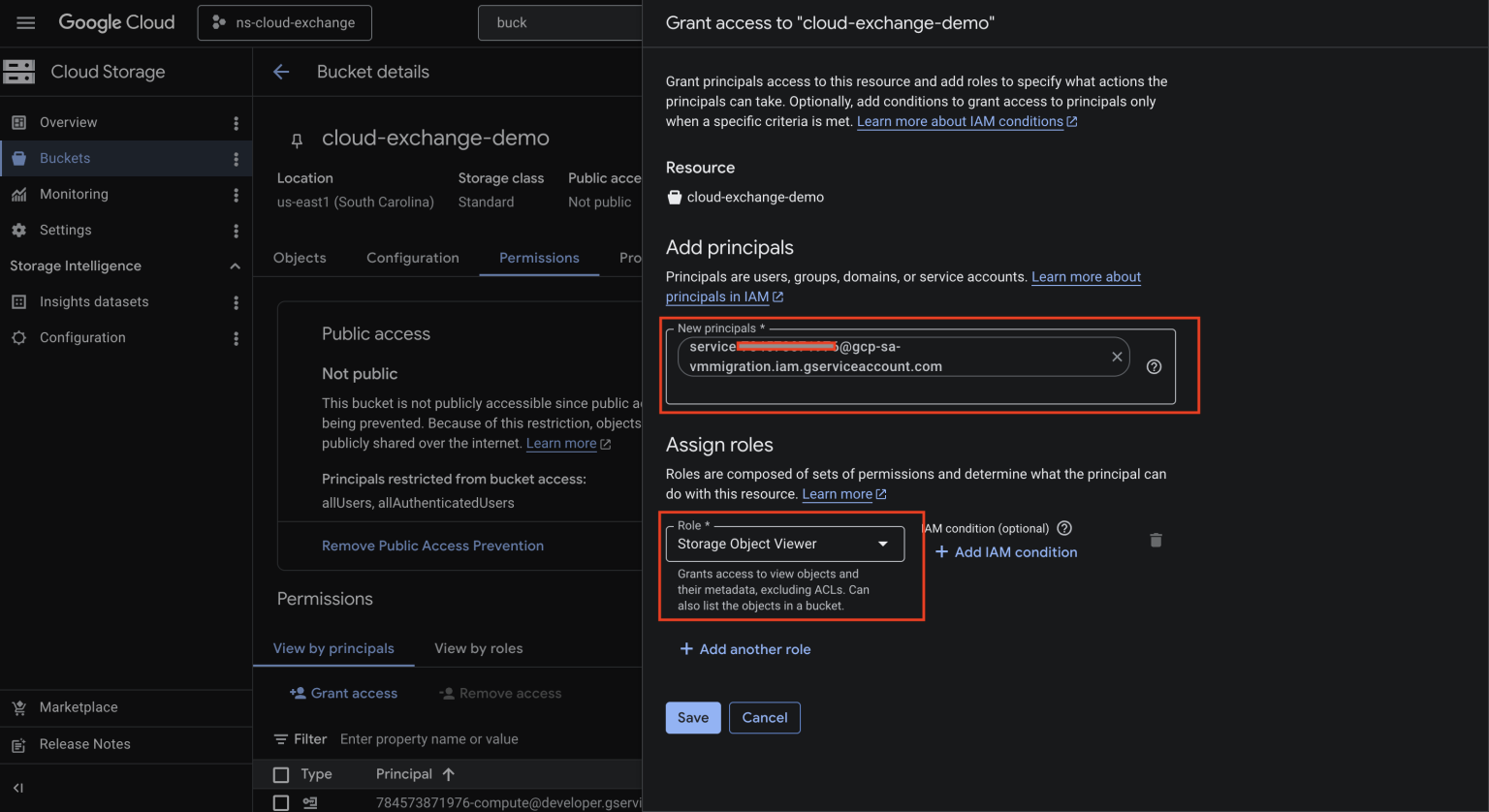Select the Permissions tab

[x=539, y=258]
